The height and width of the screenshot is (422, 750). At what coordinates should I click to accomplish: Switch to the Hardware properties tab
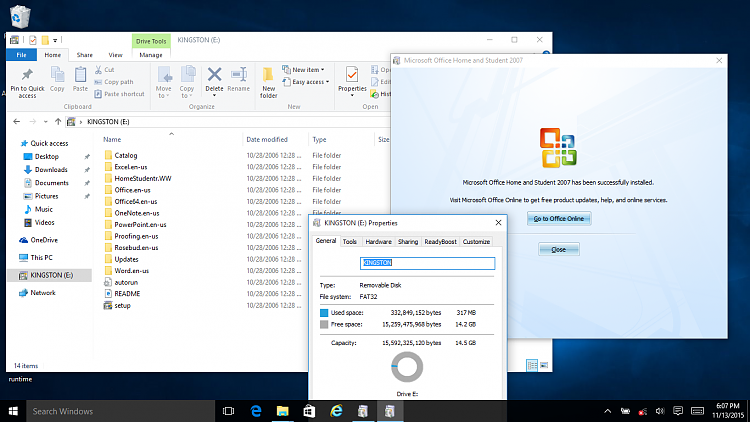pyautogui.click(x=378, y=242)
